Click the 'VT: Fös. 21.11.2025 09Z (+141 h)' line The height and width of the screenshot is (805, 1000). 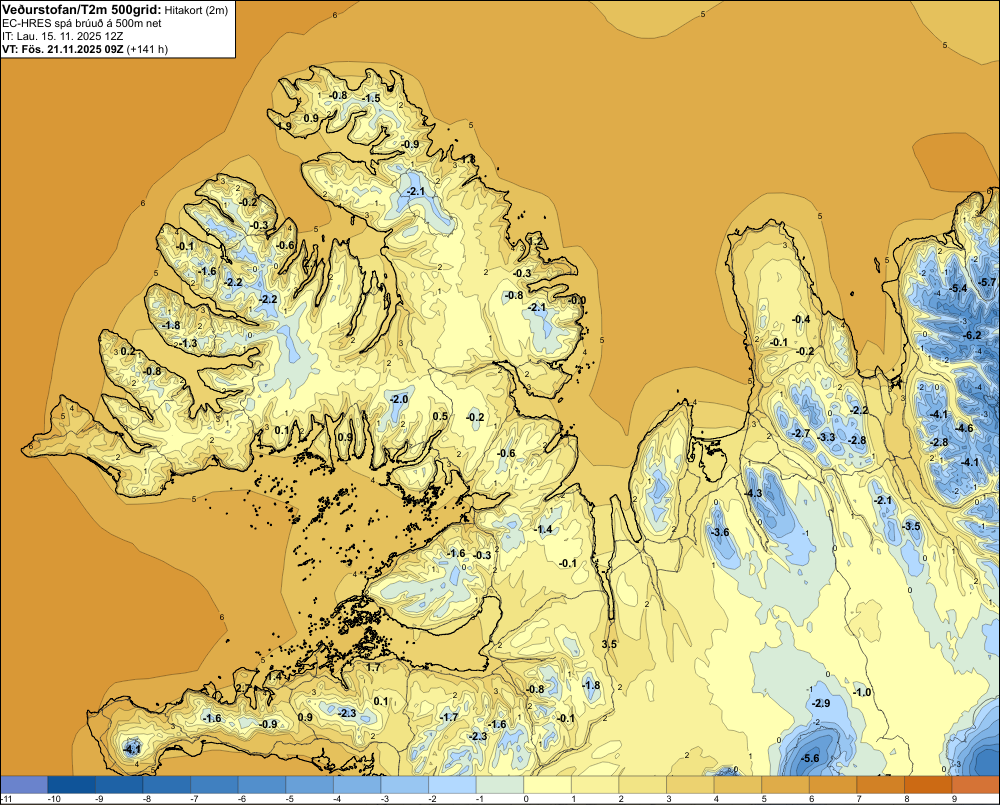pyautogui.click(x=85, y=49)
